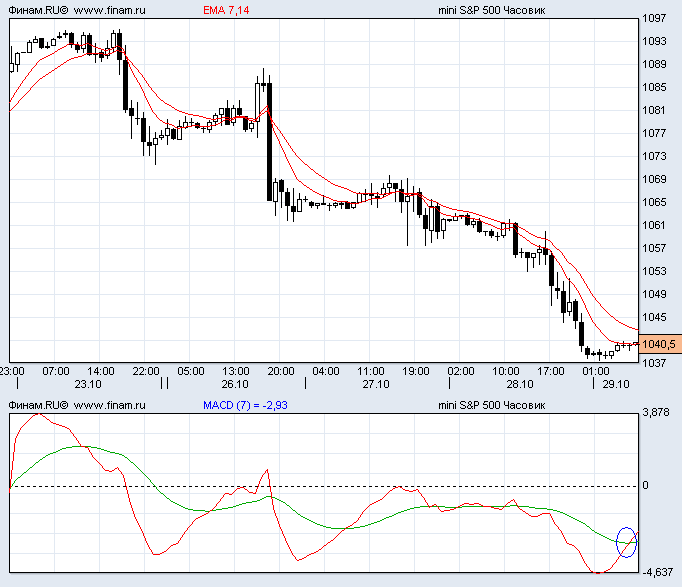Screen dimensions: 682x587
Task: Click the 1081 price axis label
Action: [654, 110]
